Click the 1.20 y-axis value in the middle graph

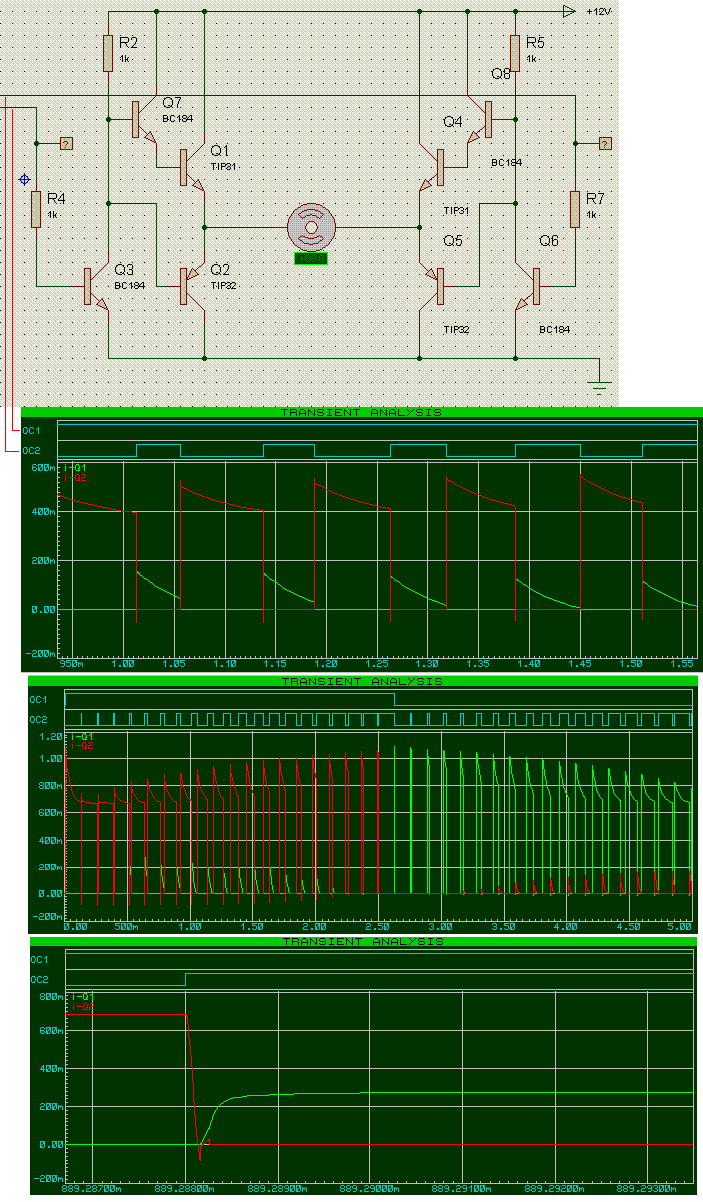50,736
